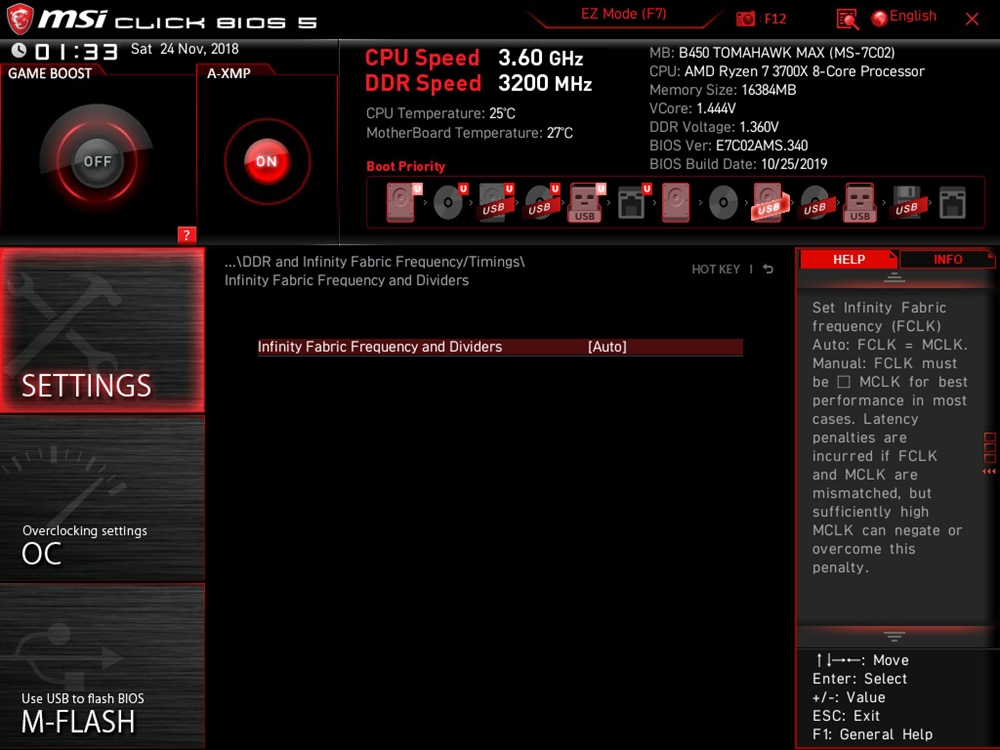Click the scroll-up handle atop the help panel

tap(894, 277)
